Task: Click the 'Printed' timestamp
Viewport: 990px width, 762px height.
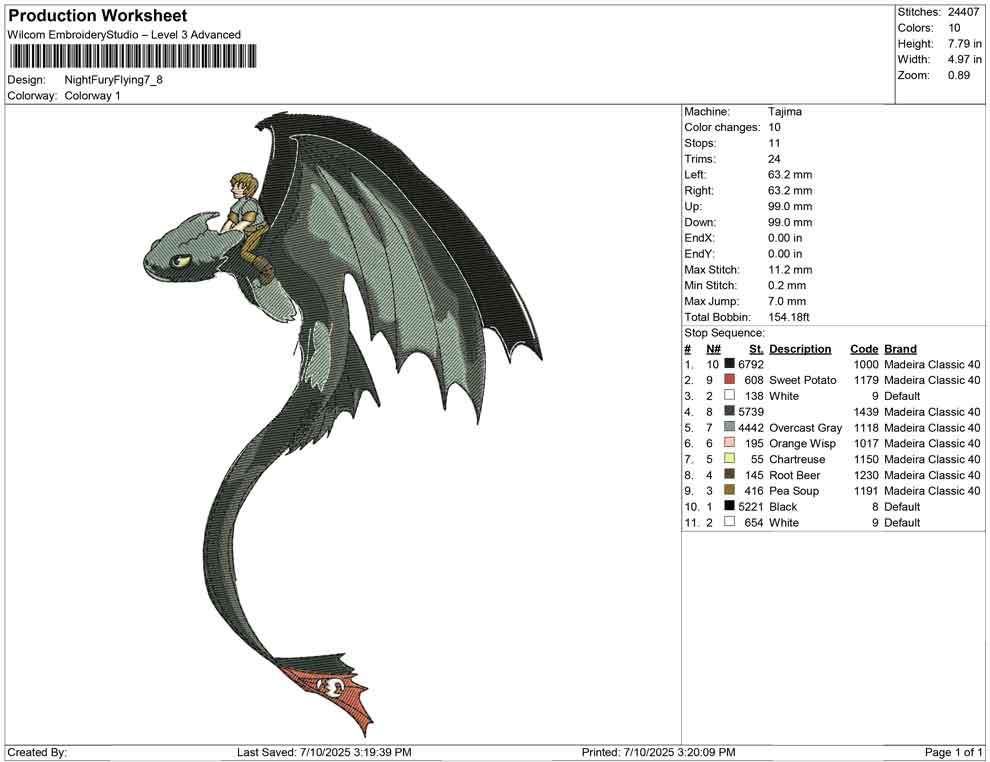Action: pos(659,752)
